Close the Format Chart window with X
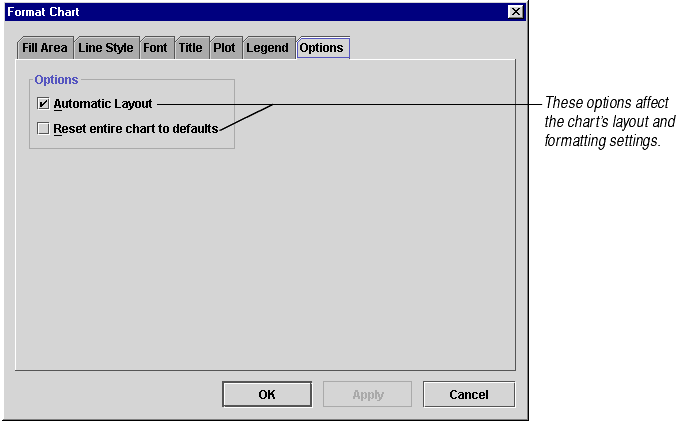 click(x=515, y=12)
